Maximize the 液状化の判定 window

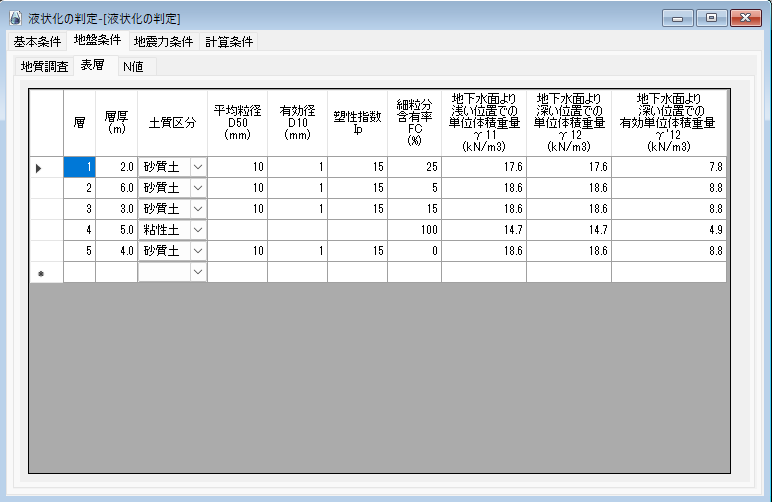tap(711, 18)
